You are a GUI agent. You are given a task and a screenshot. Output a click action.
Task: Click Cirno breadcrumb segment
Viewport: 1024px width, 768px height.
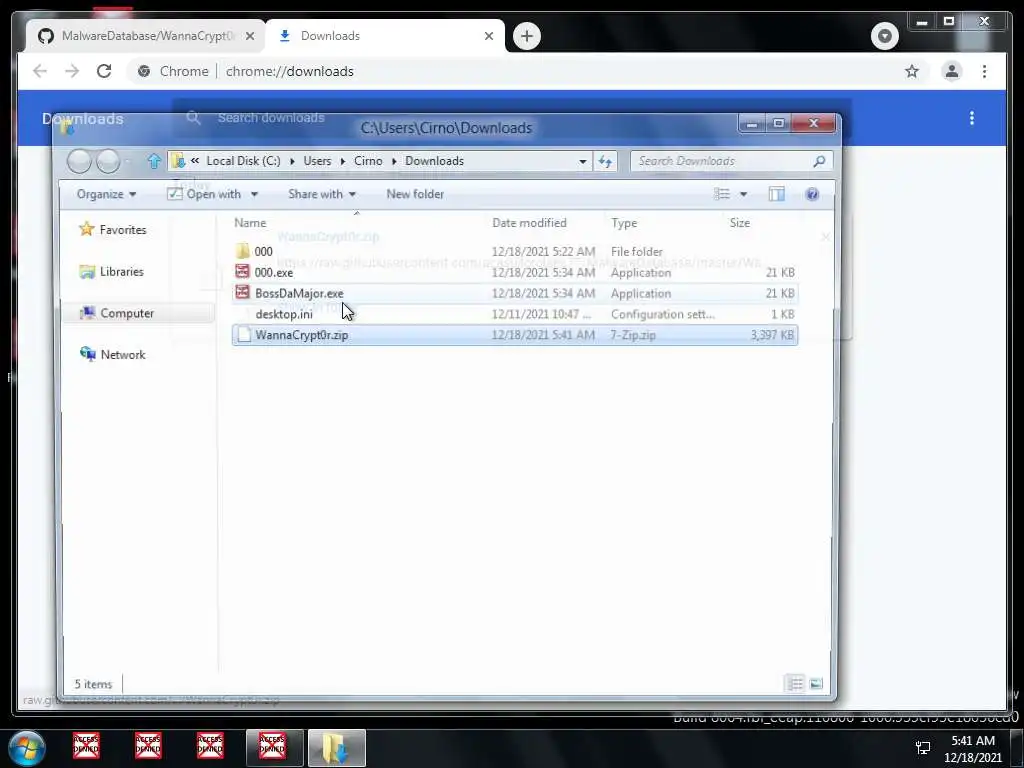tap(368, 161)
